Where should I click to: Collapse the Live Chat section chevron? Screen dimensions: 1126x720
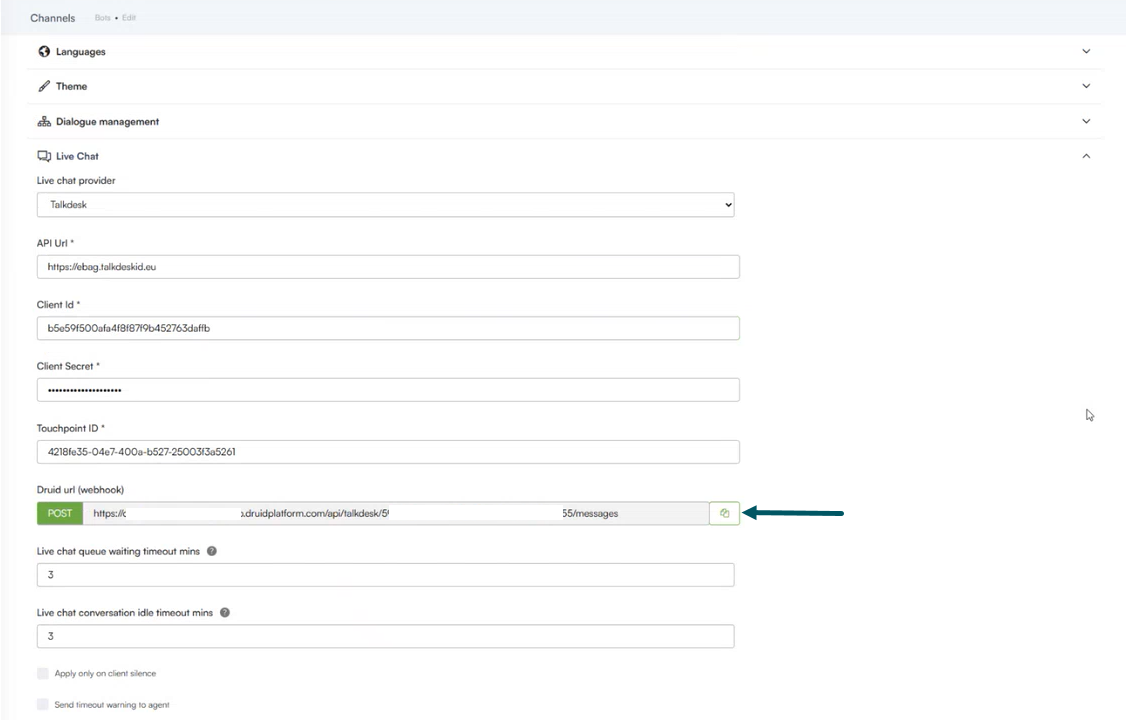pos(1086,156)
